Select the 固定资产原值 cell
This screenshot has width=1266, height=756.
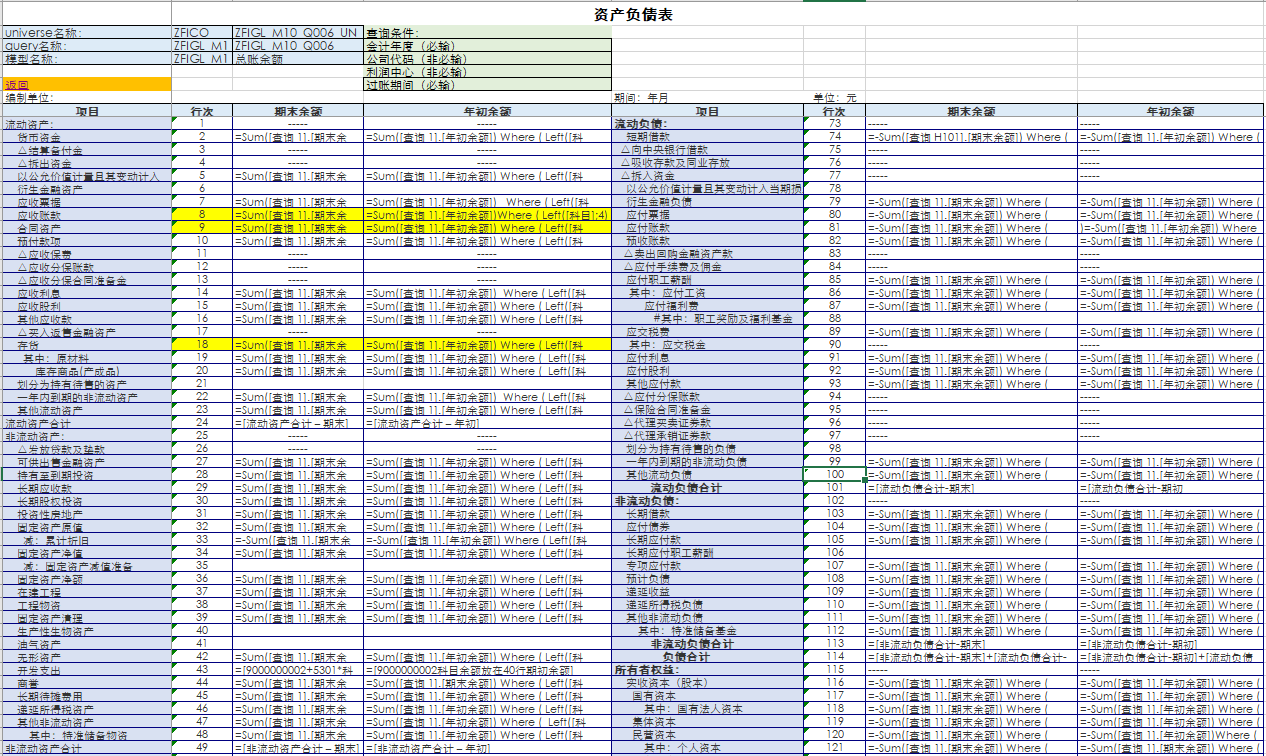click(x=87, y=527)
